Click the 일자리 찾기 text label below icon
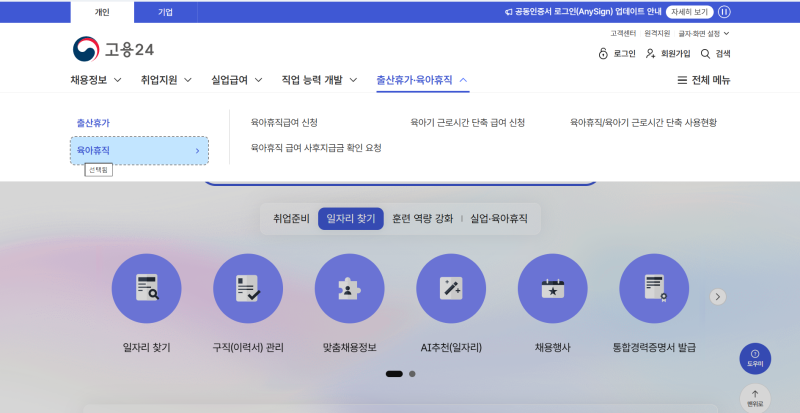Image resolution: width=800 pixels, height=413 pixels. coord(146,348)
